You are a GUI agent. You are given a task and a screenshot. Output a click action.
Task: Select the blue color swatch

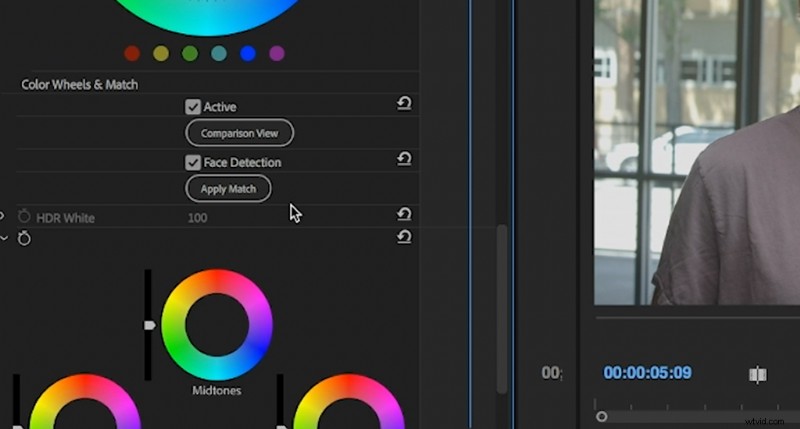pyautogui.click(x=248, y=54)
